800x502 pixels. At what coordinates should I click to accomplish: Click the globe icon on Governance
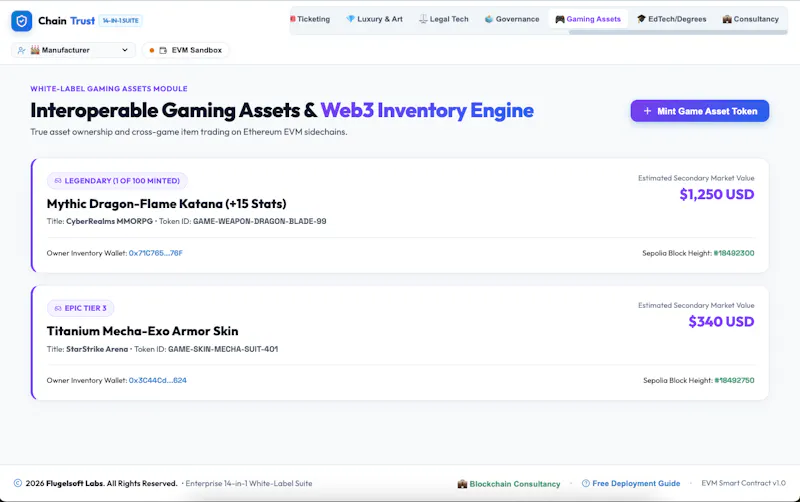pyautogui.click(x=489, y=19)
